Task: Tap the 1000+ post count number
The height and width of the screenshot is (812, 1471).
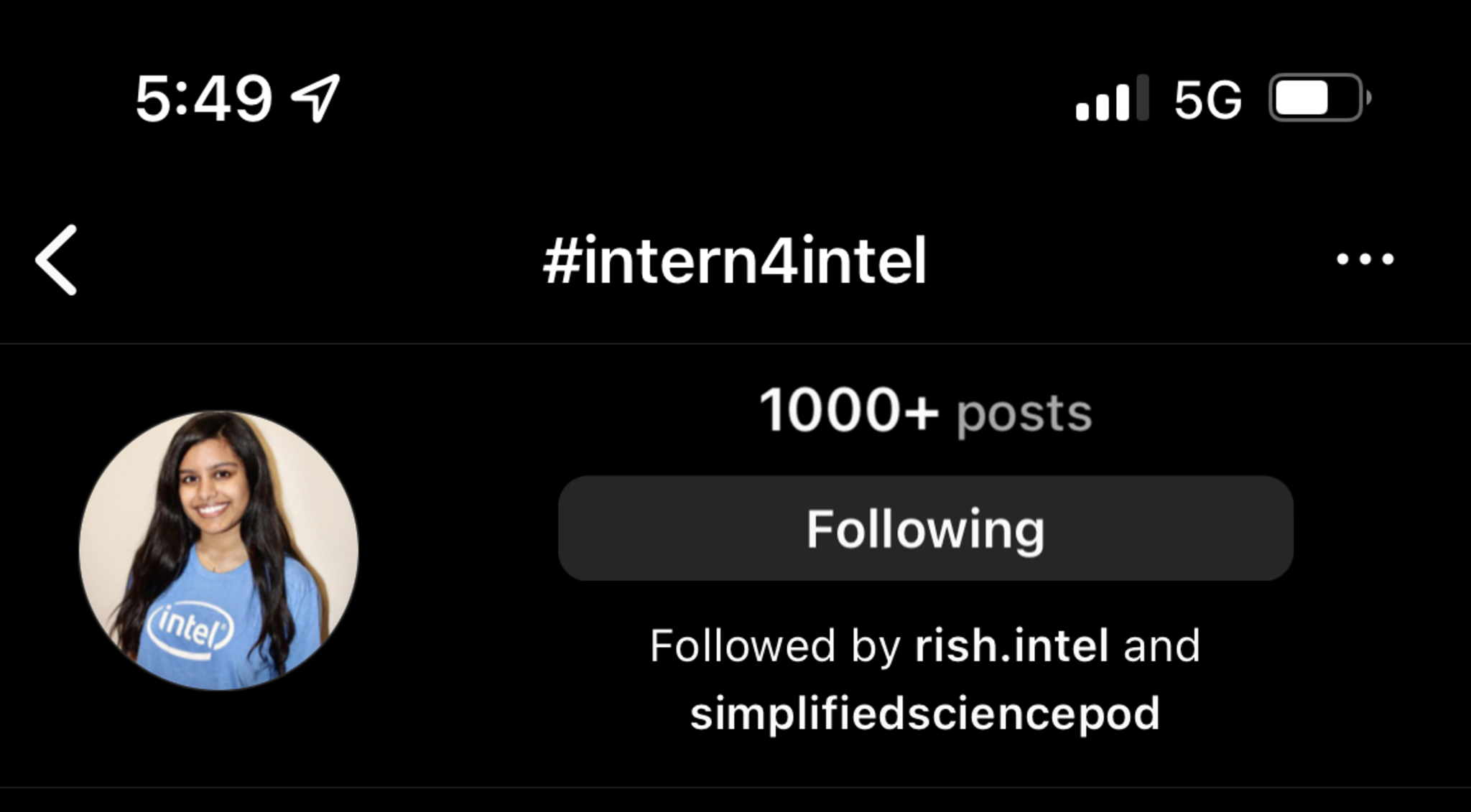Action: 848,411
